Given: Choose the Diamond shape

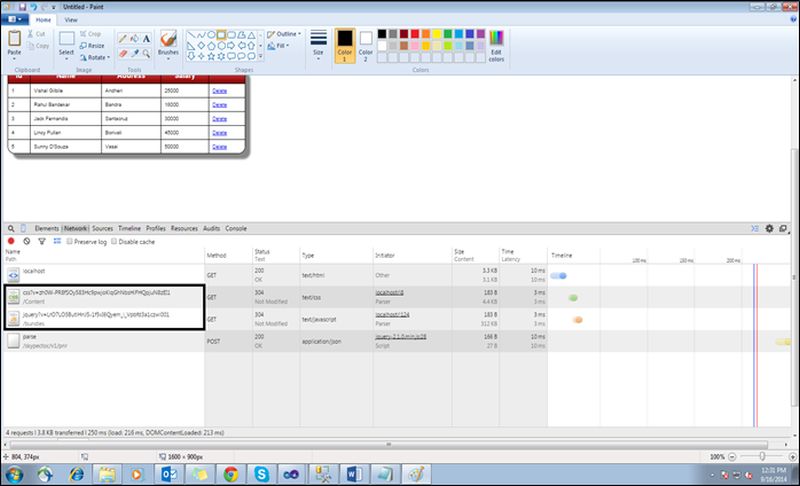Looking at the screenshot, I should click(x=201, y=45).
